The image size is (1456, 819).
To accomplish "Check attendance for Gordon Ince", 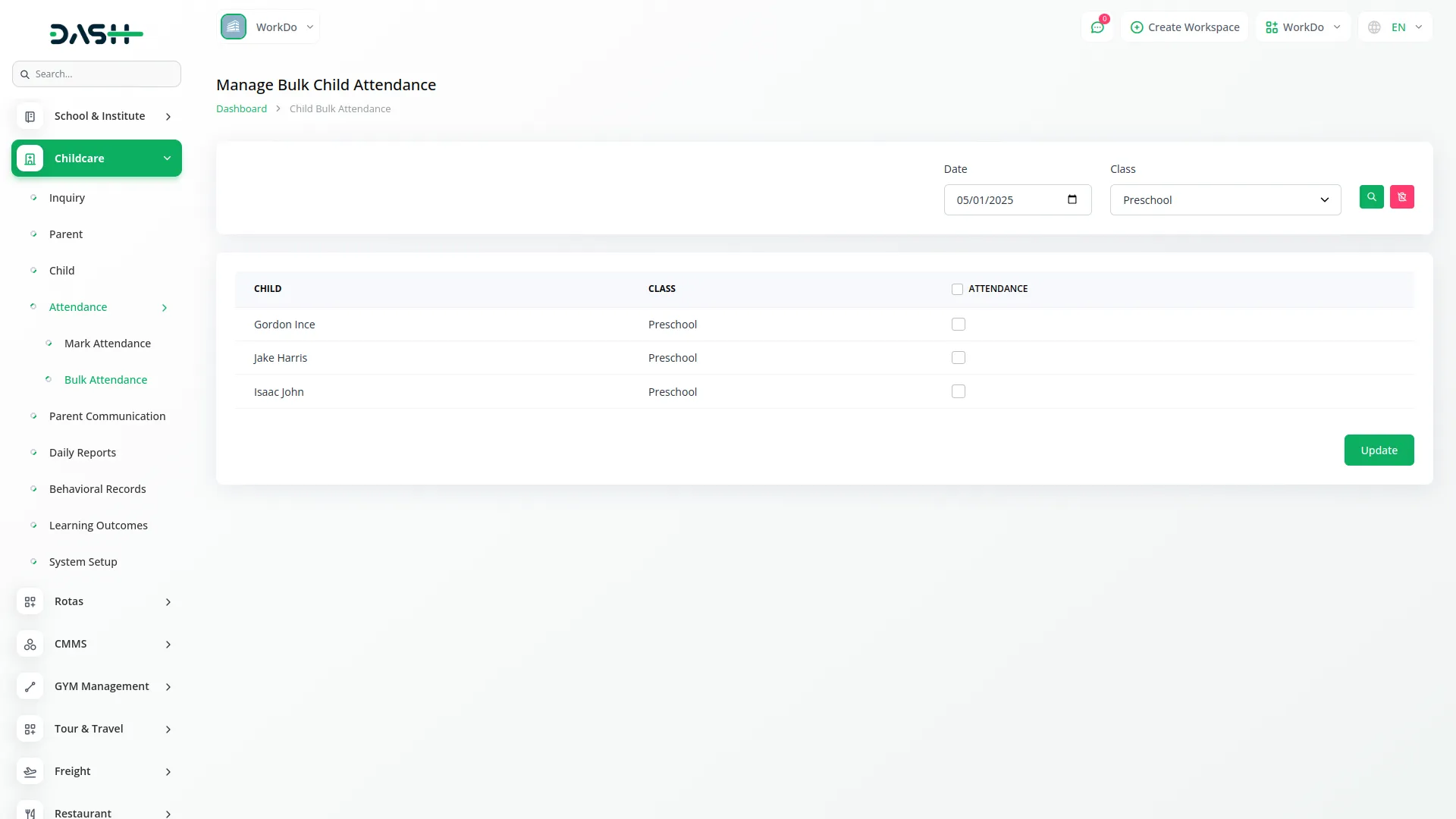I will pos(959,325).
